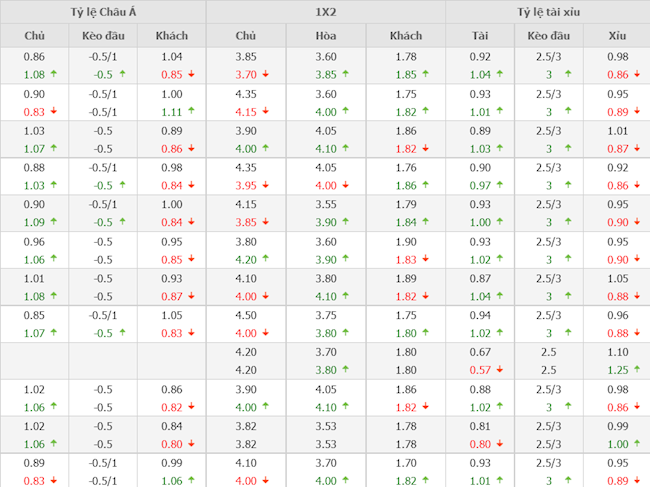Select the Tỷ lệ tài xỉu header
Image resolution: width=650 pixels, height=488 pixels.
click(548, 12)
